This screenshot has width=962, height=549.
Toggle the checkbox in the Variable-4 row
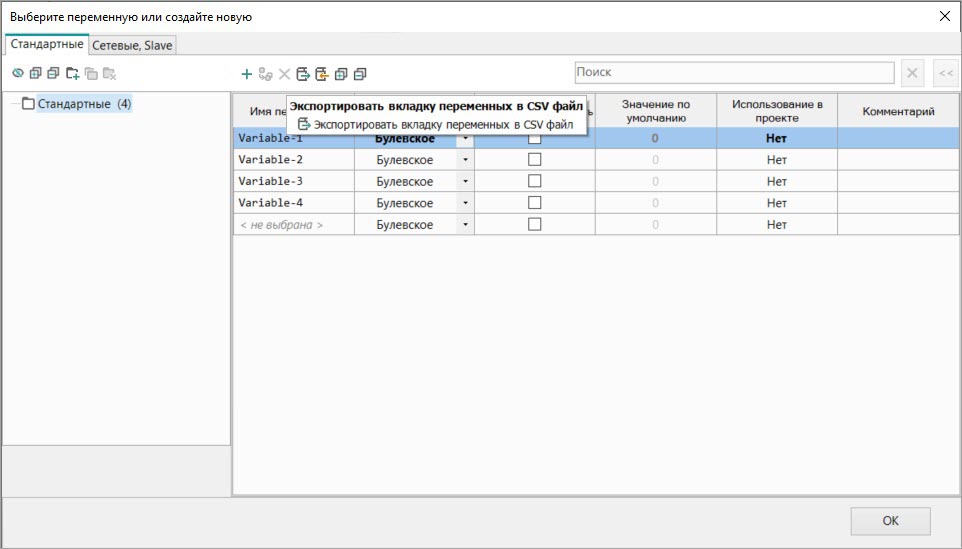(534, 203)
